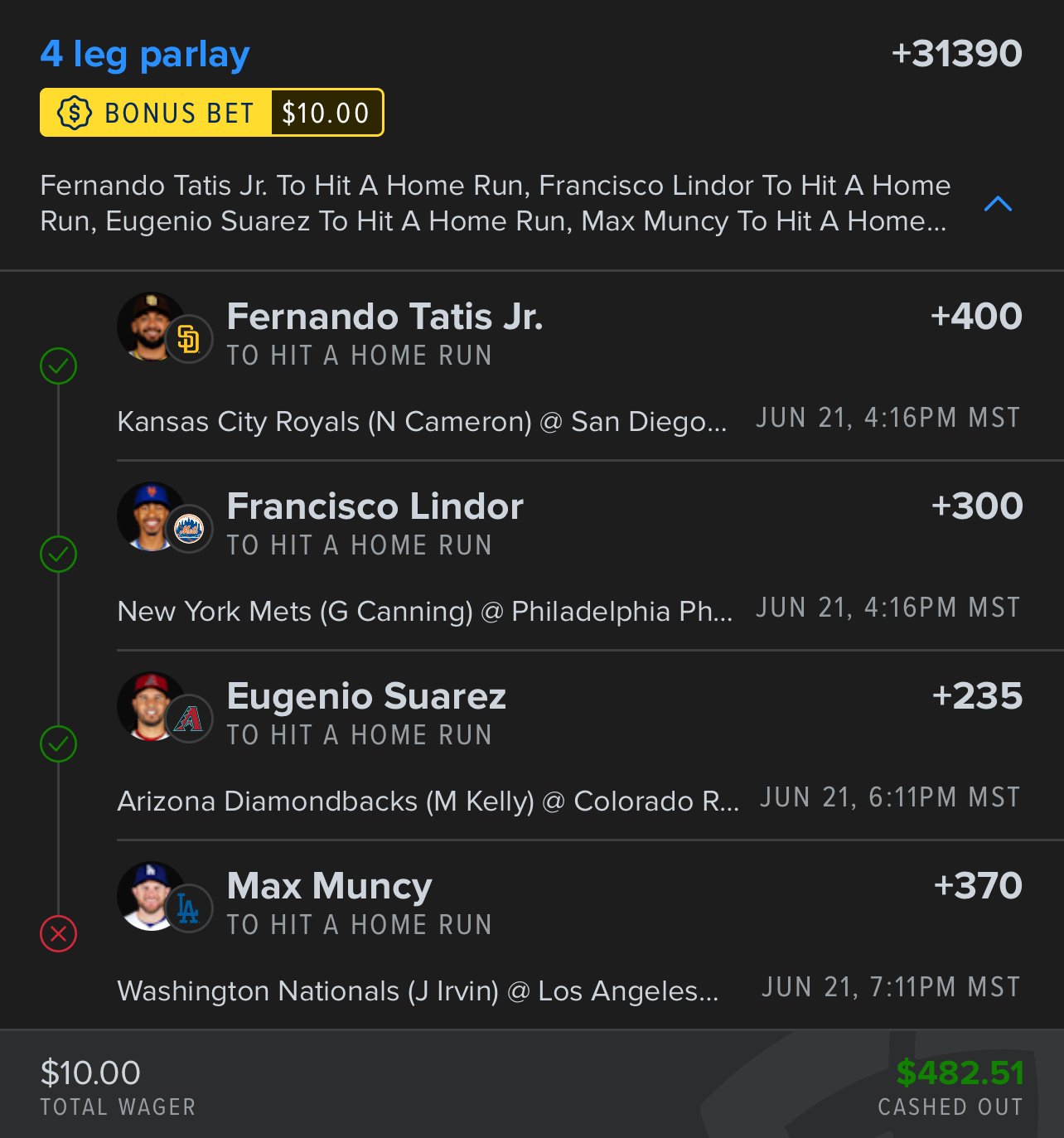
Task: Click the Dodgers team logo icon
Action: pos(189,908)
